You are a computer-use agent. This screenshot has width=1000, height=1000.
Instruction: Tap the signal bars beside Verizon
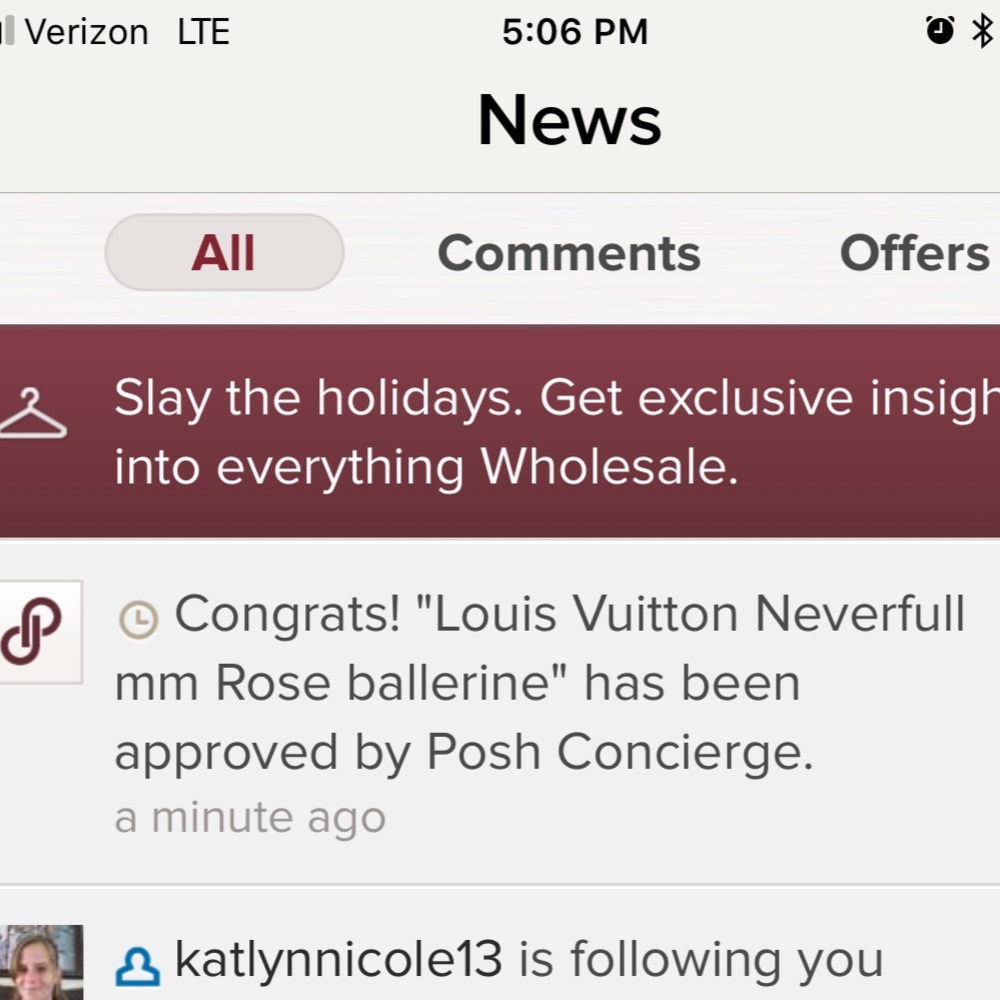(7, 32)
